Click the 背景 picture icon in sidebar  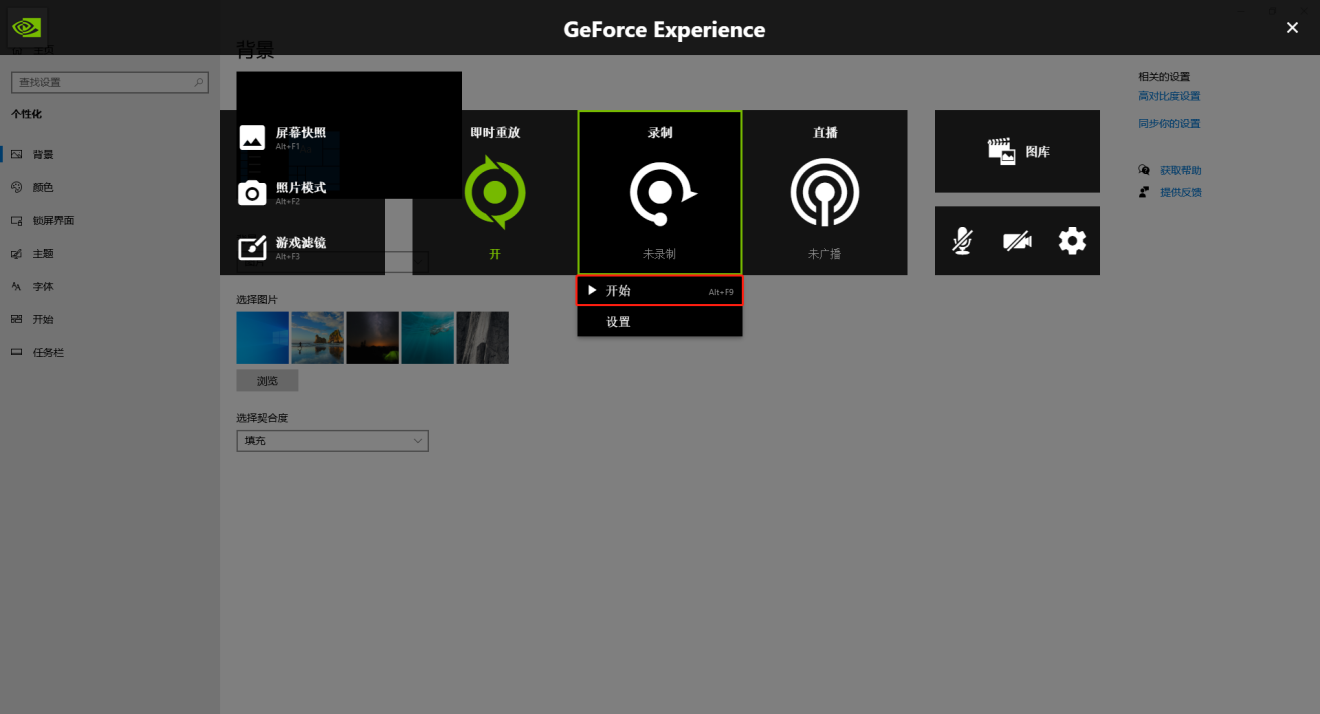pyautogui.click(x=16, y=154)
